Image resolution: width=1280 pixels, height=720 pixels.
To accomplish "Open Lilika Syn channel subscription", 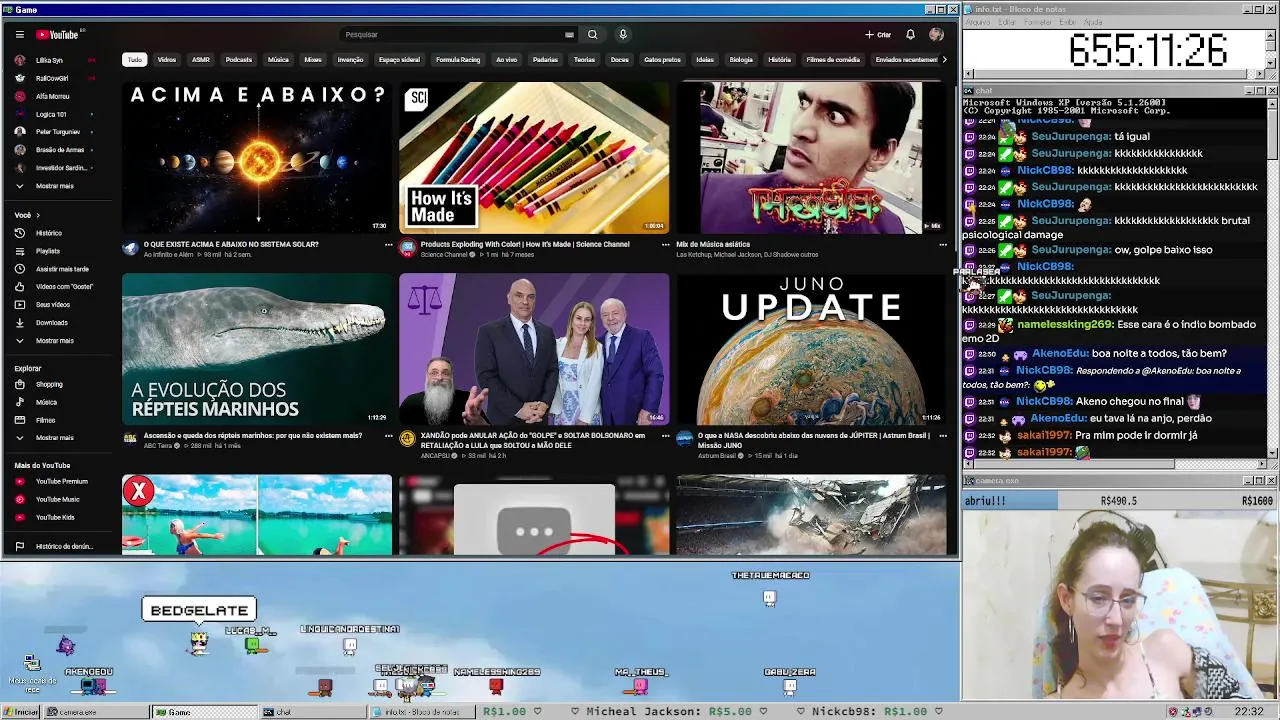I will 49,60.
